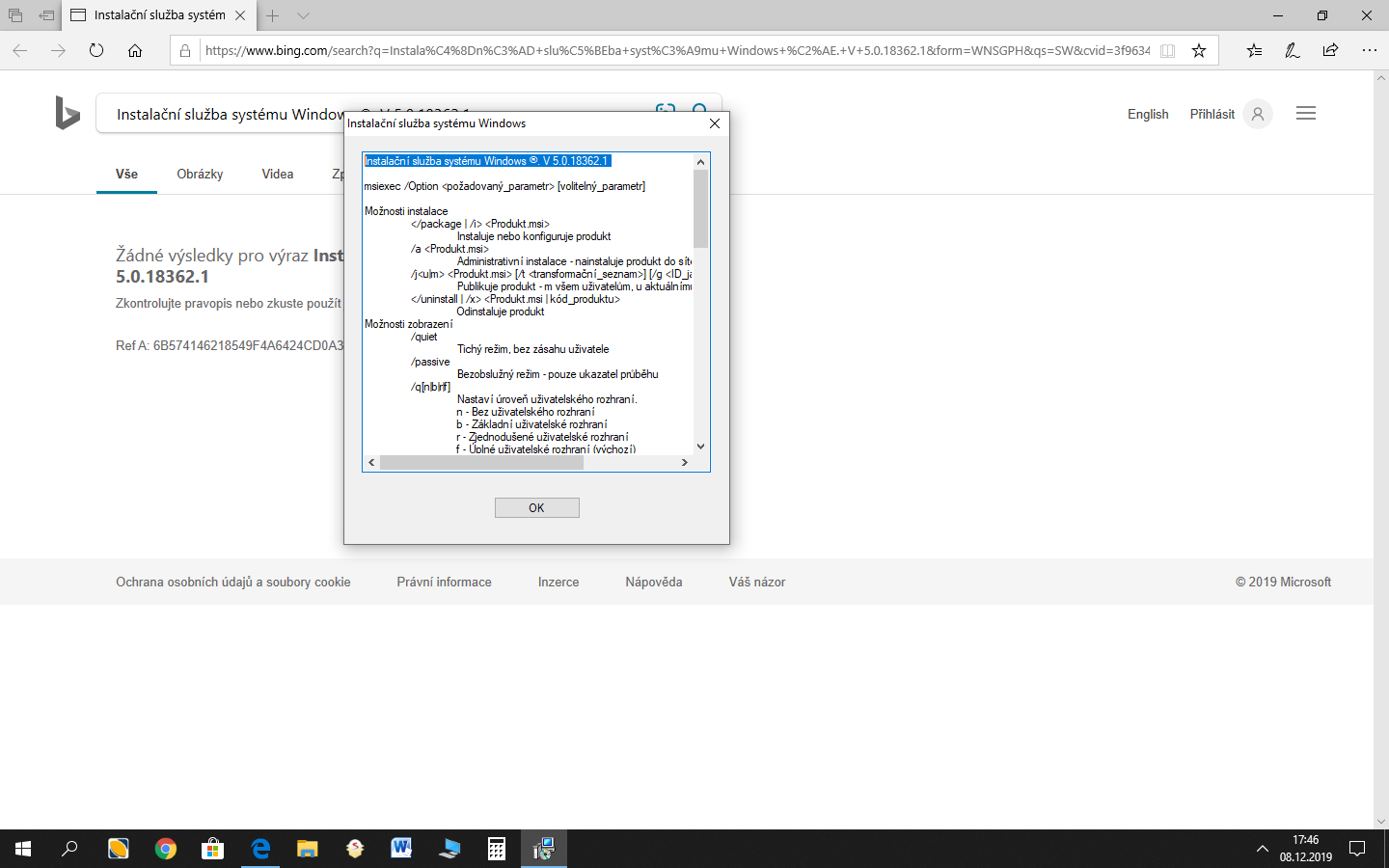This screenshot has width=1389, height=868.
Task: Click the Bing logo
Action: [68, 113]
